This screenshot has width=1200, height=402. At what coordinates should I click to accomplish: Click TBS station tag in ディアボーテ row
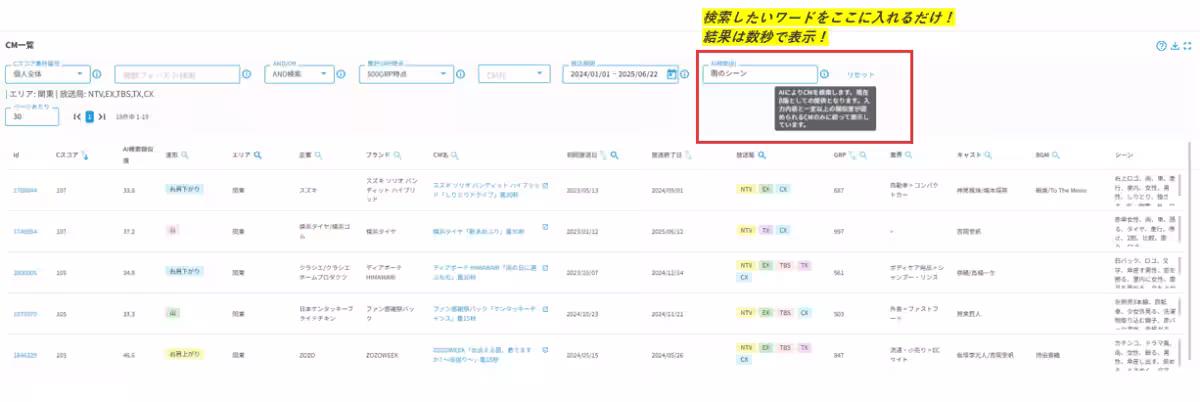tap(784, 265)
